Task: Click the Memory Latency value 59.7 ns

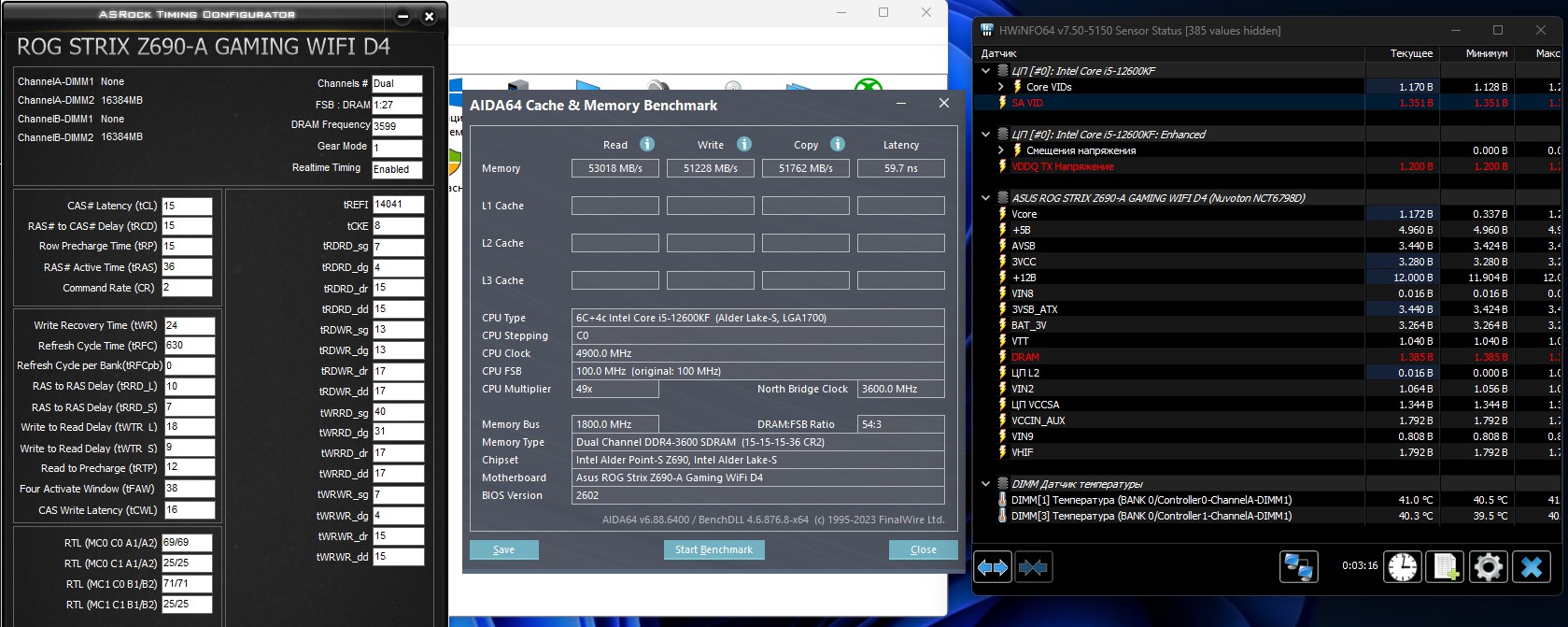Action: click(901, 168)
